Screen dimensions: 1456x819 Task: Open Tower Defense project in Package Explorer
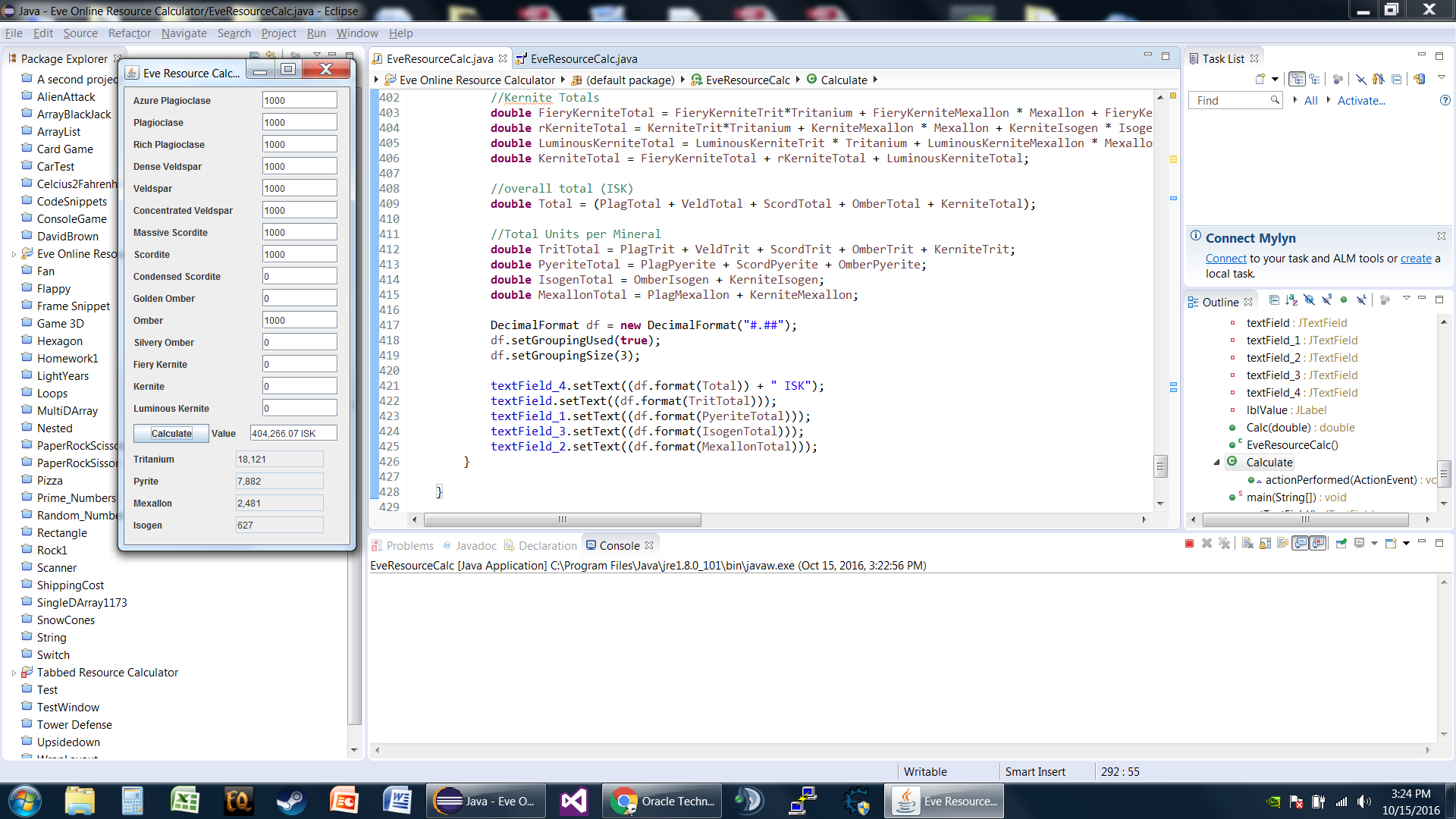[x=74, y=724]
